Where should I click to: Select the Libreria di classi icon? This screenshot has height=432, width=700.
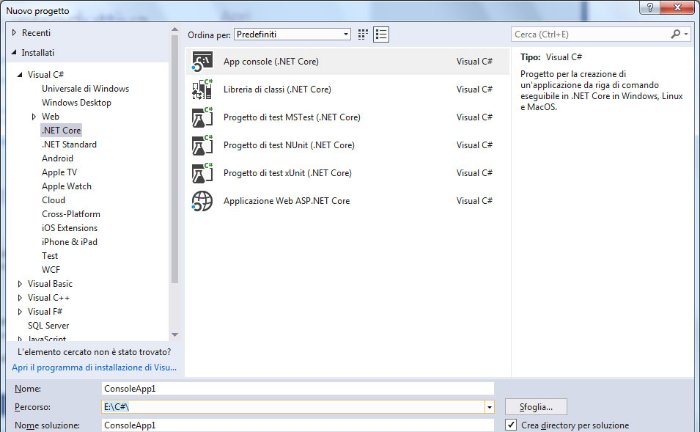coord(202,89)
